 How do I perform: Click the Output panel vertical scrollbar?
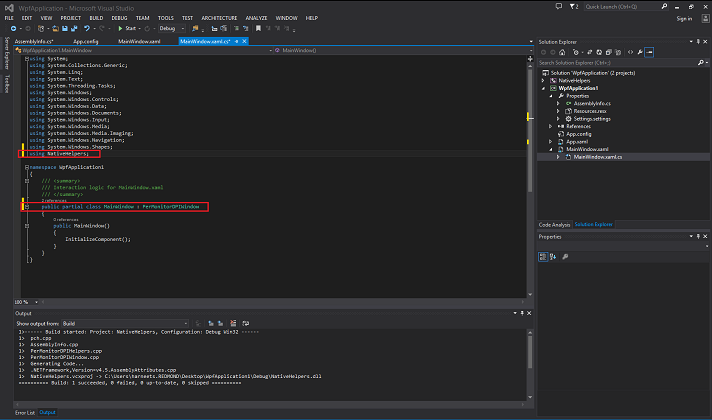pyautogui.click(x=530, y=365)
